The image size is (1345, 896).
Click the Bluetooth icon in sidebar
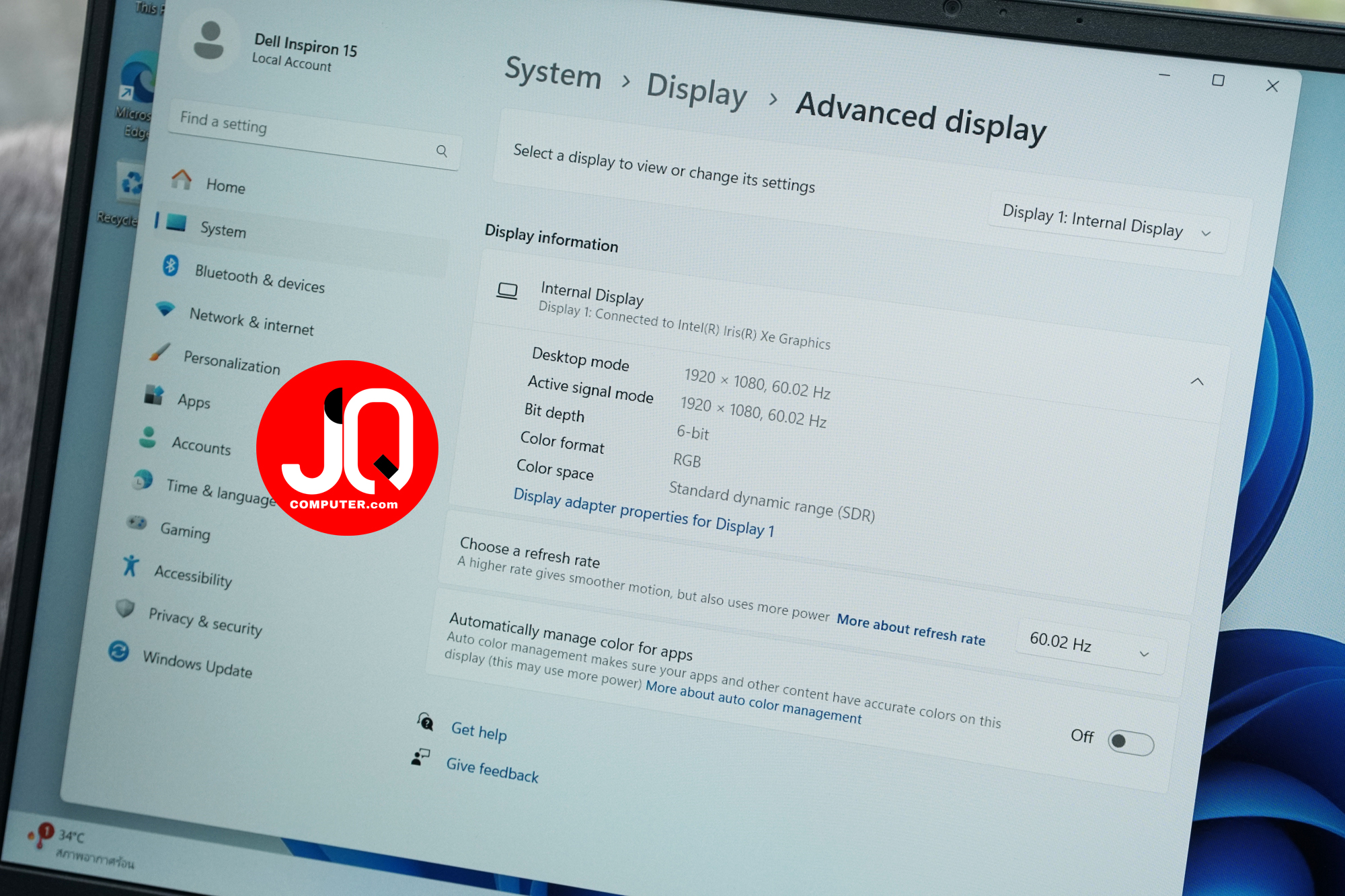171,266
